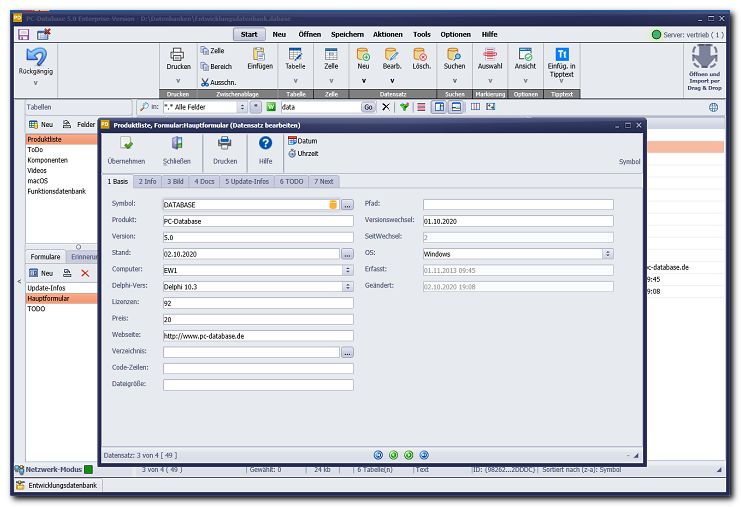The width and height of the screenshot is (741, 507).
Task: Open the Delphi-Vers dropdown
Action: (348, 287)
